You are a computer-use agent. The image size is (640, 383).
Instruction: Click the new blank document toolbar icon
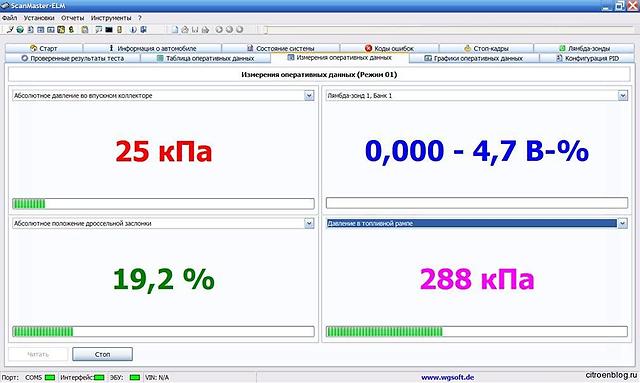coord(175,29)
